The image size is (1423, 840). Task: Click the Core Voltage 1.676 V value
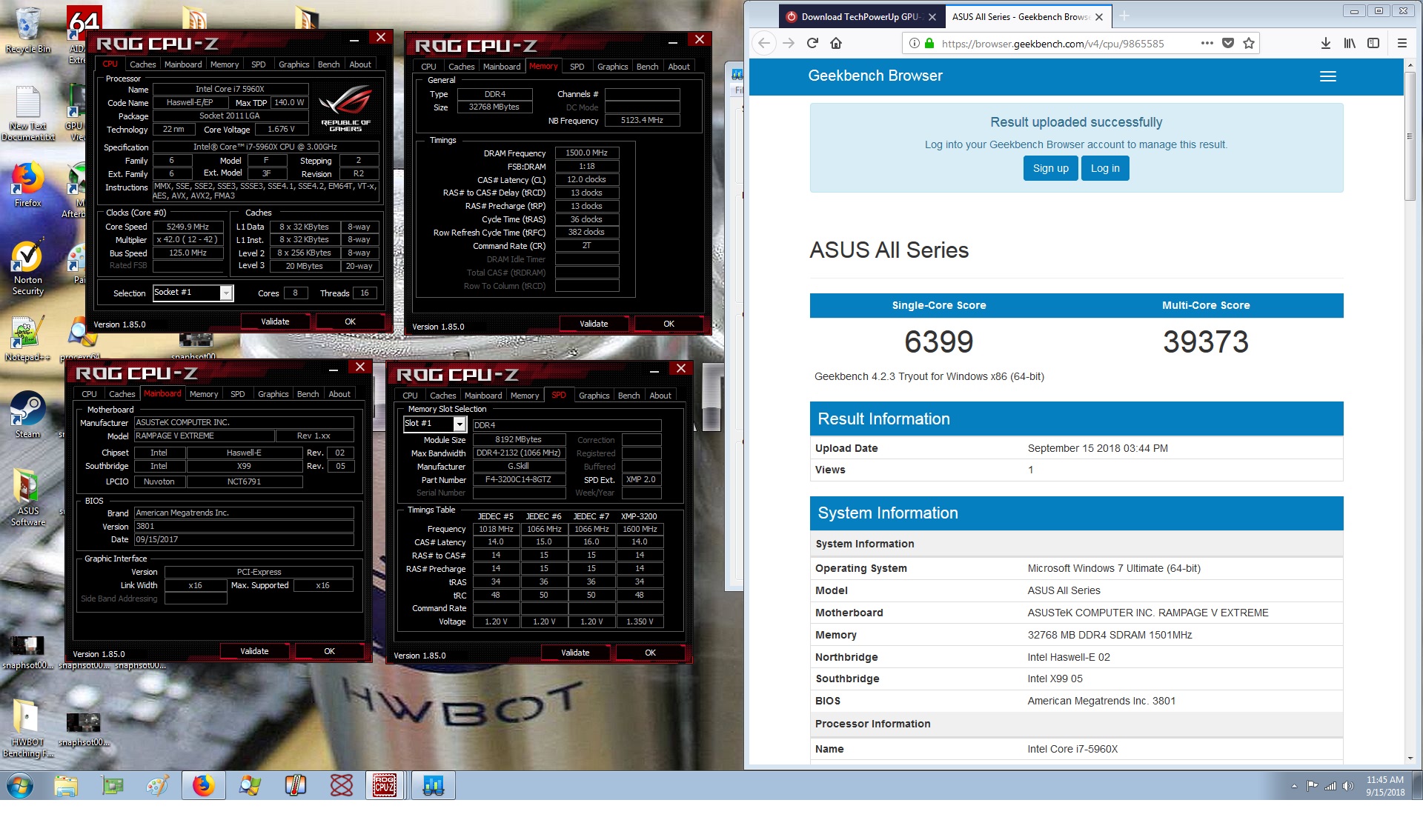(281, 129)
